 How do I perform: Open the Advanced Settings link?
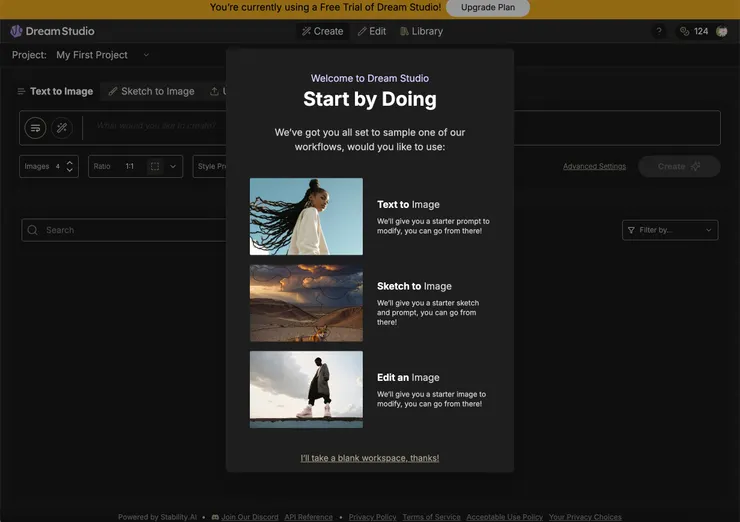(x=594, y=166)
